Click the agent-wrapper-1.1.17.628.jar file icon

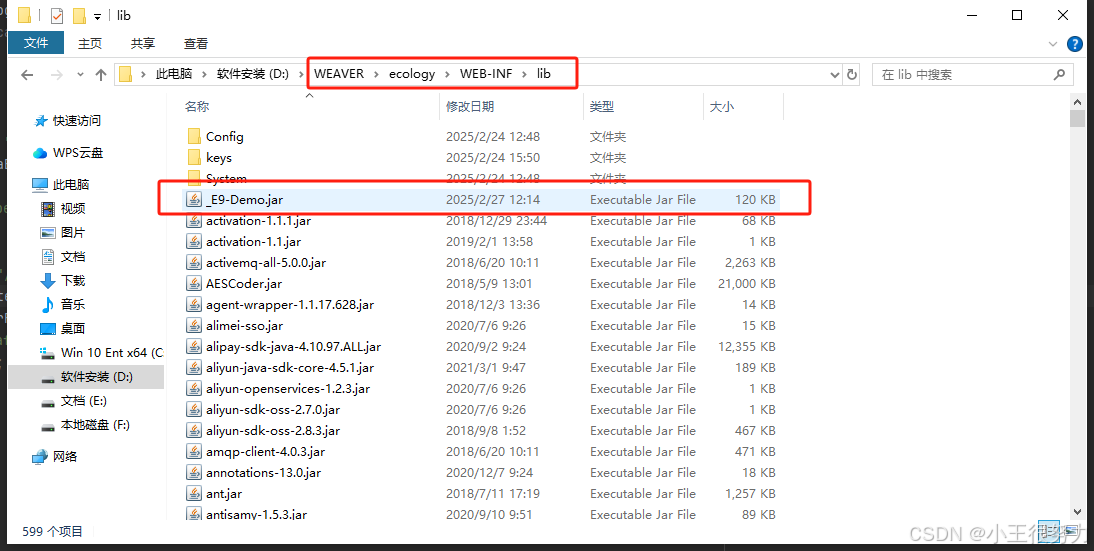194,304
